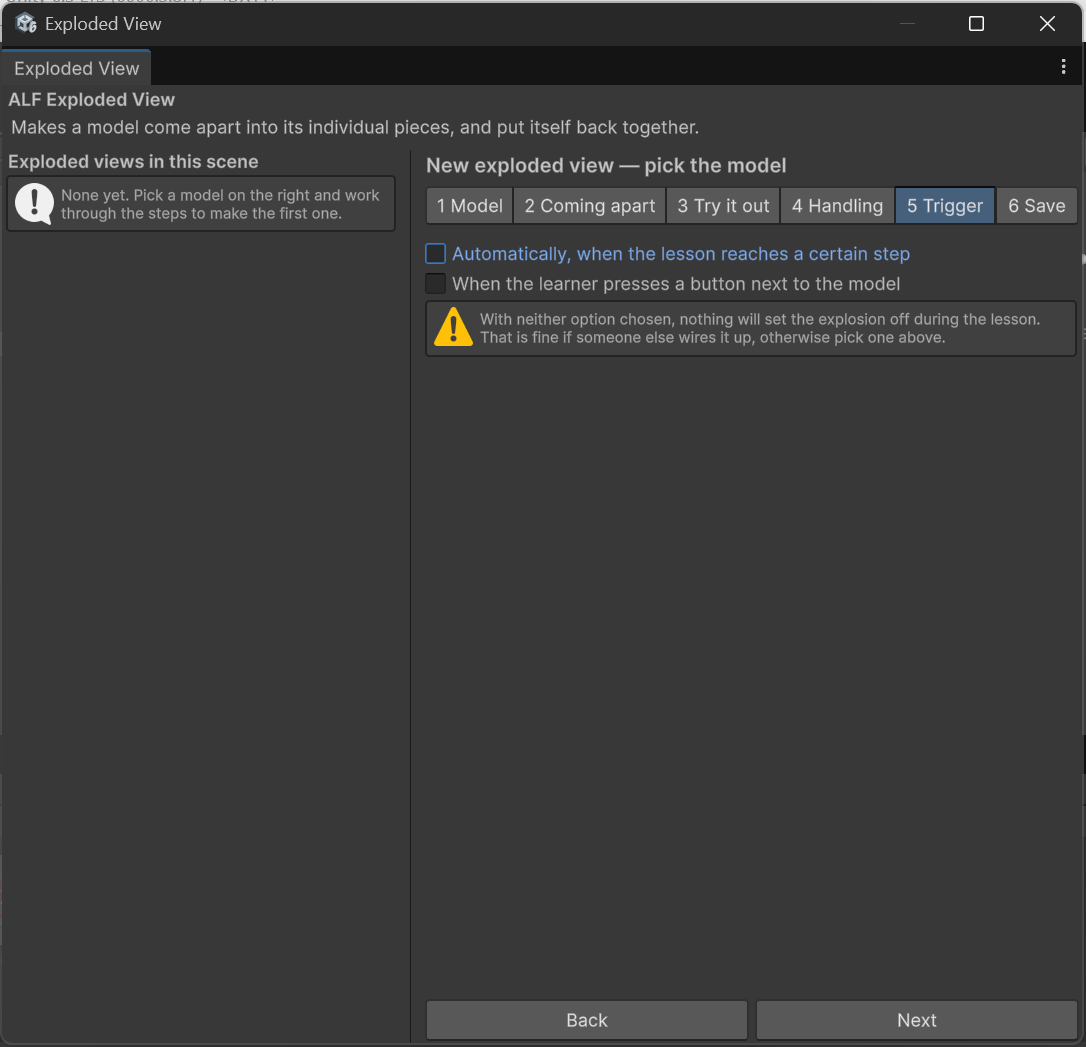This screenshot has width=1086, height=1047.
Task: Click the 'None yet' info message box
Action: click(x=201, y=204)
